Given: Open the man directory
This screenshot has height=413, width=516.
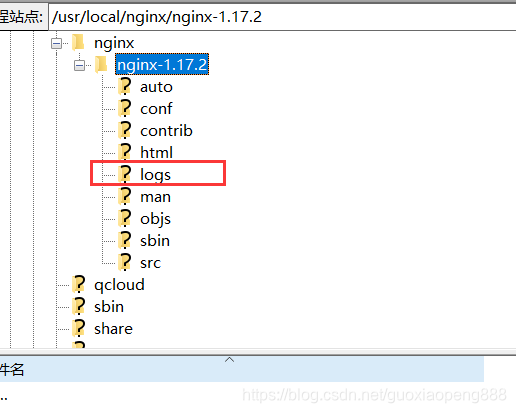Looking at the screenshot, I should tap(155, 197).
